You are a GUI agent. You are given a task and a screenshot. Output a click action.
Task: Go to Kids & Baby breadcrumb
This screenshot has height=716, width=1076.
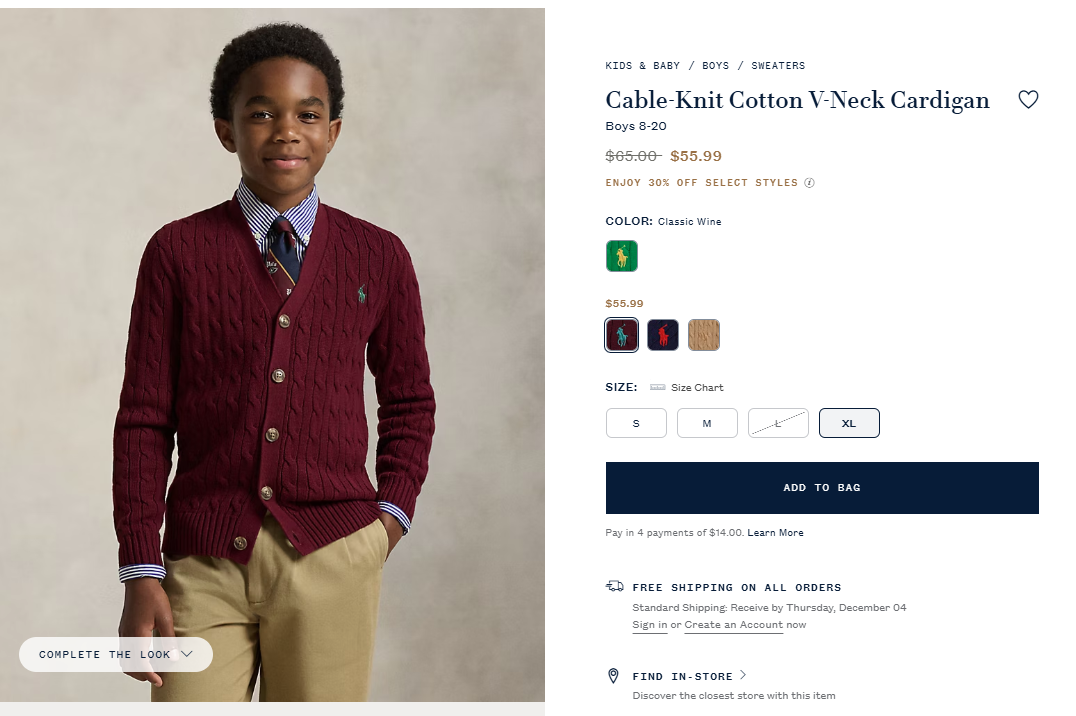pyautogui.click(x=642, y=66)
